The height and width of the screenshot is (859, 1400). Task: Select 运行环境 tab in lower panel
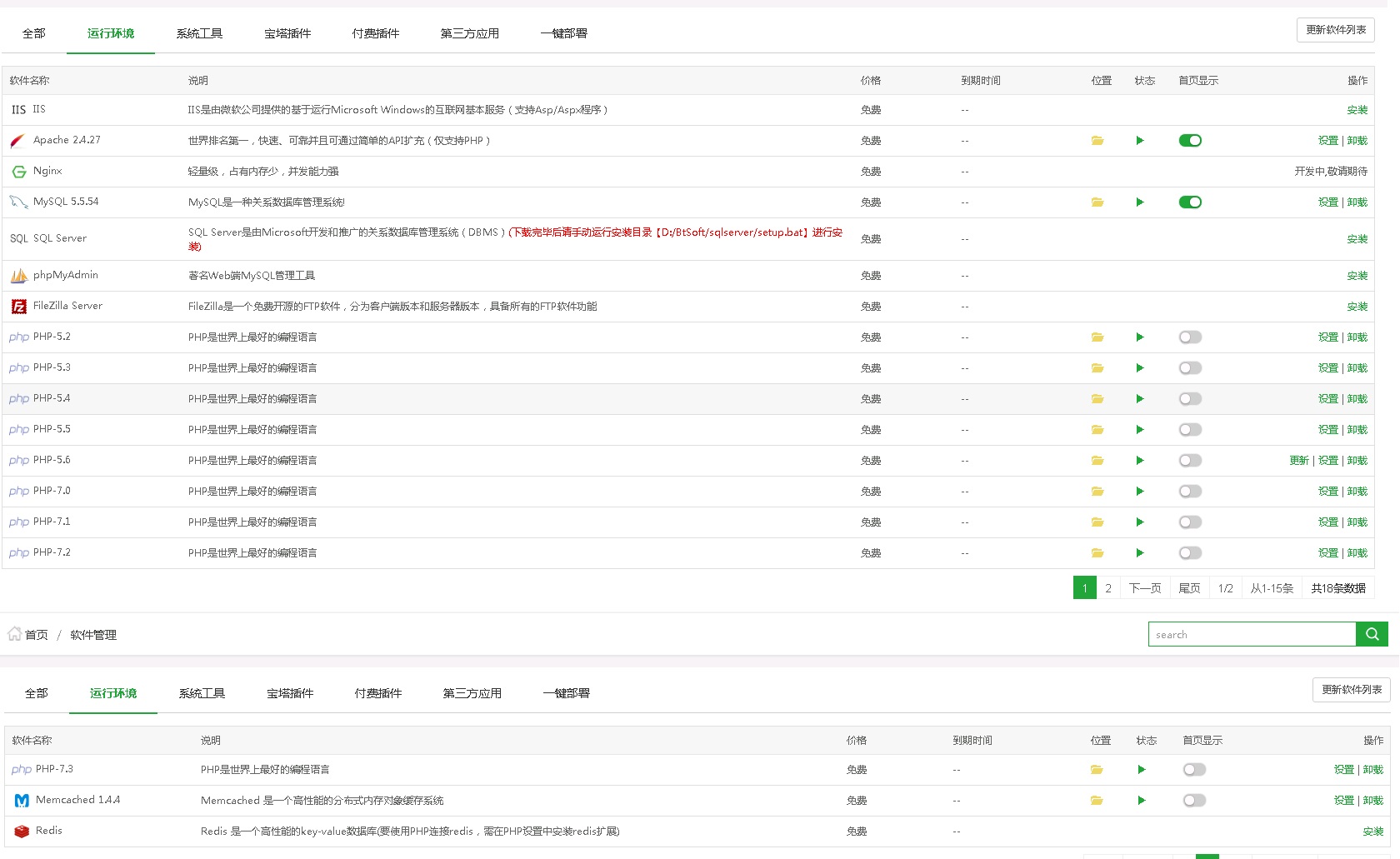113,693
